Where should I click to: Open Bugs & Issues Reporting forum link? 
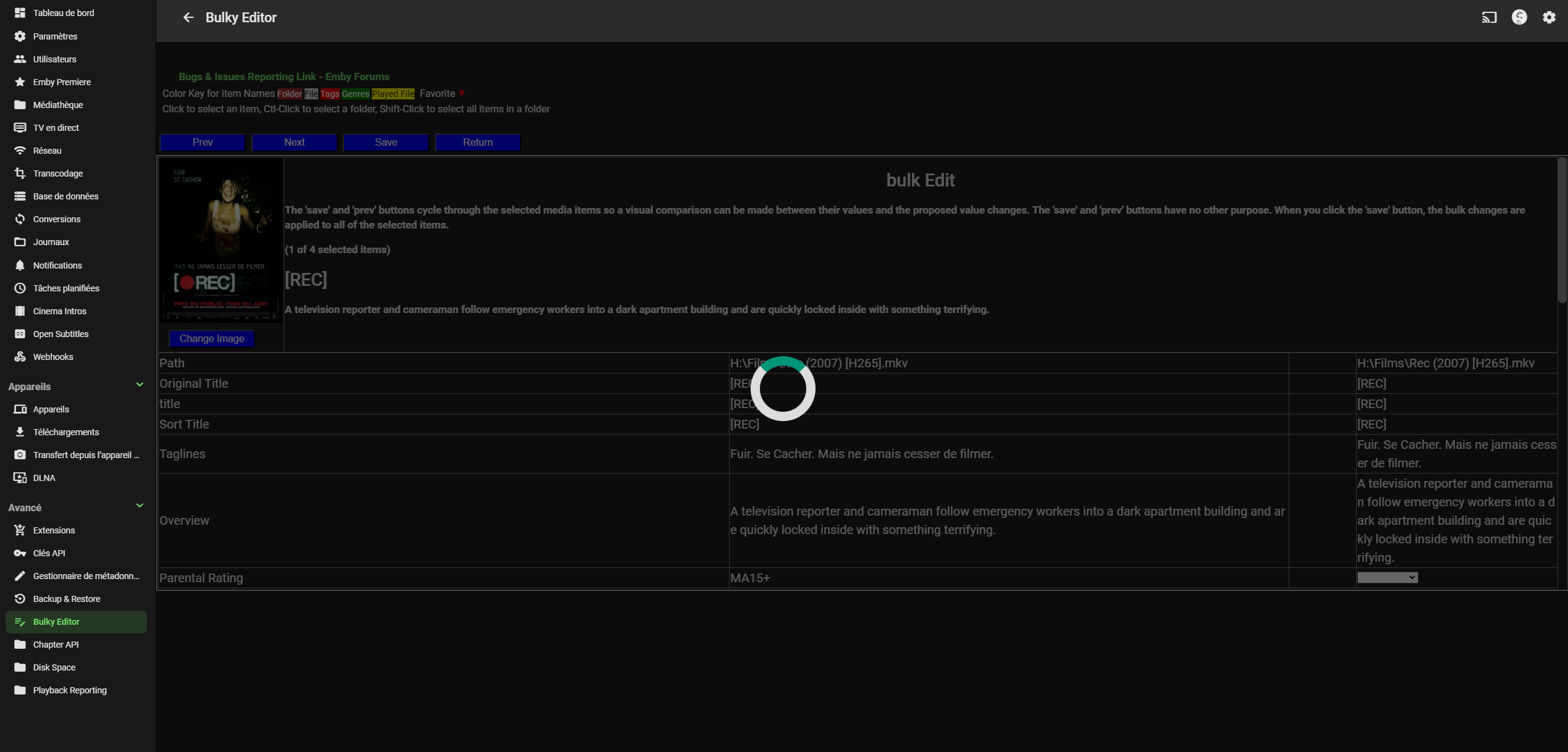(284, 77)
